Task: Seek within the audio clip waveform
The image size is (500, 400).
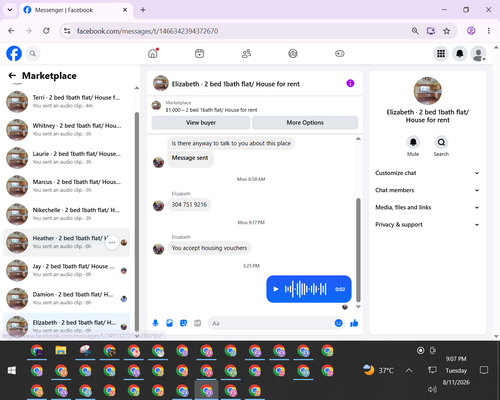Action: (305, 289)
